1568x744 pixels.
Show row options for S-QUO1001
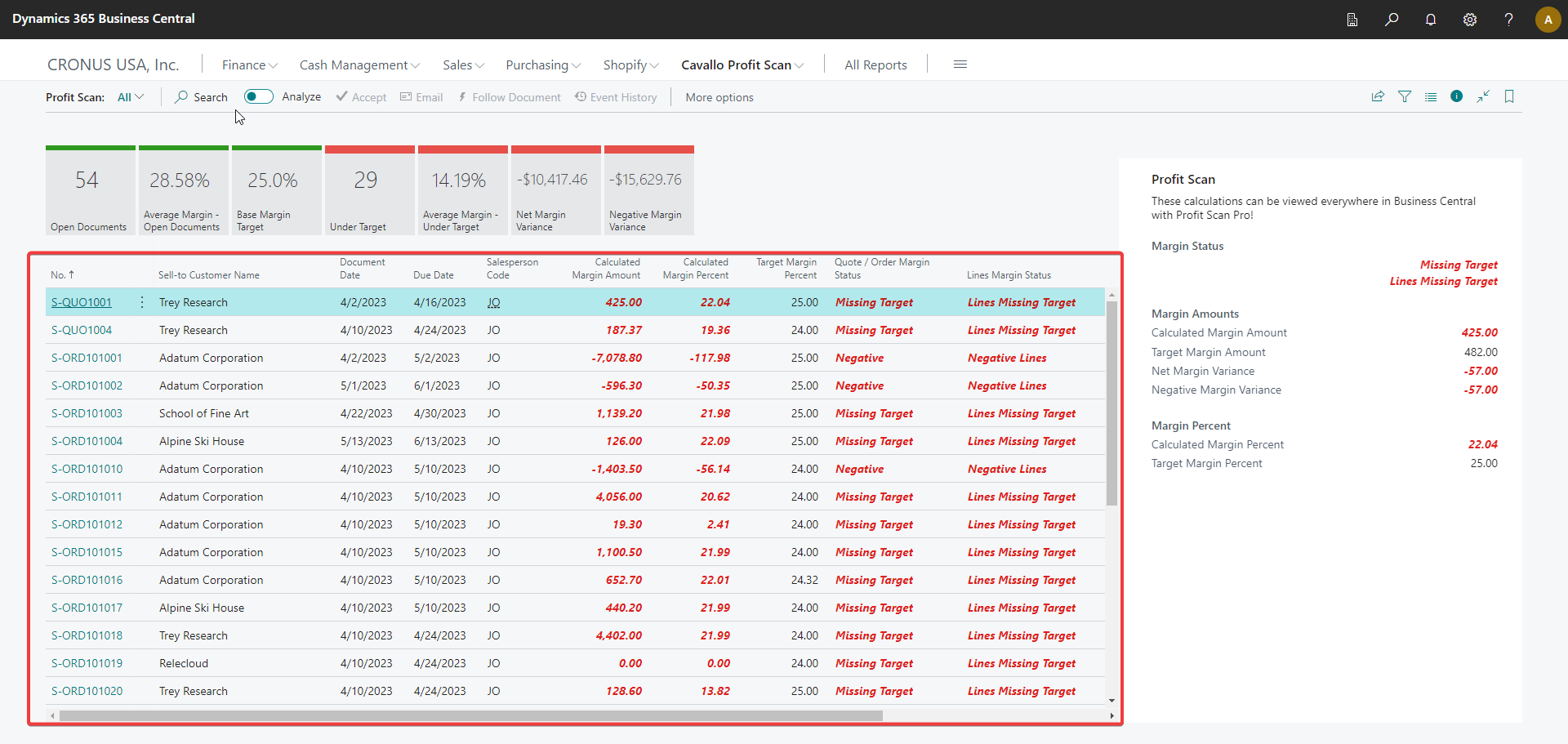142,302
